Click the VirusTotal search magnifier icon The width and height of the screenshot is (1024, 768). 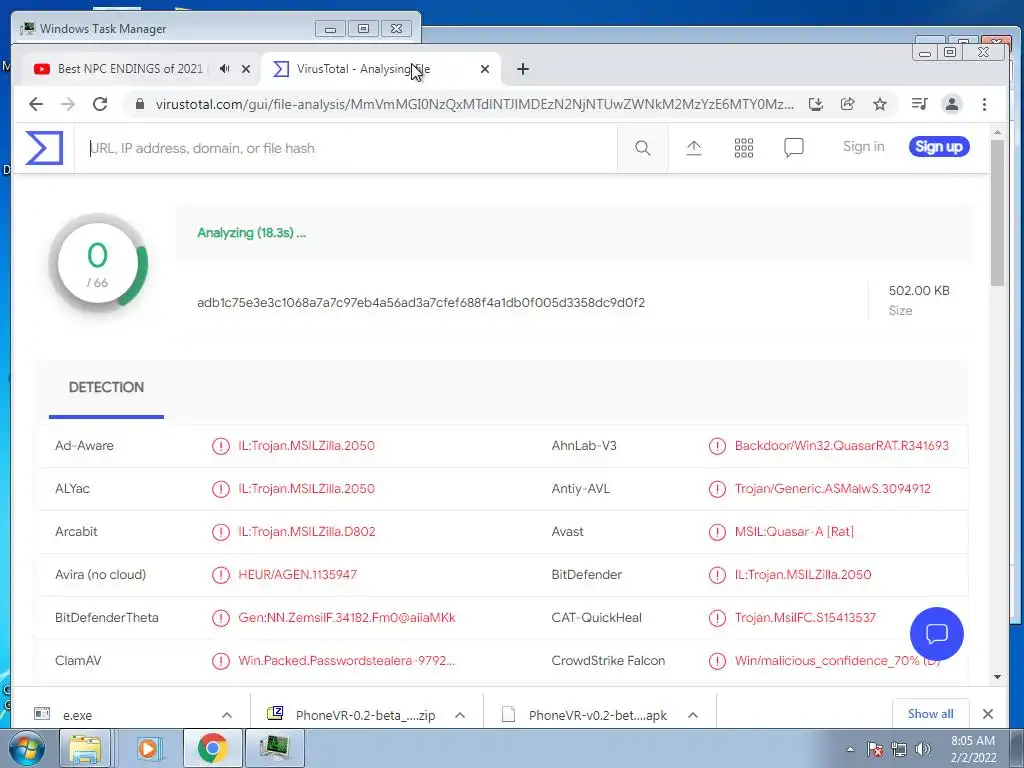click(643, 148)
